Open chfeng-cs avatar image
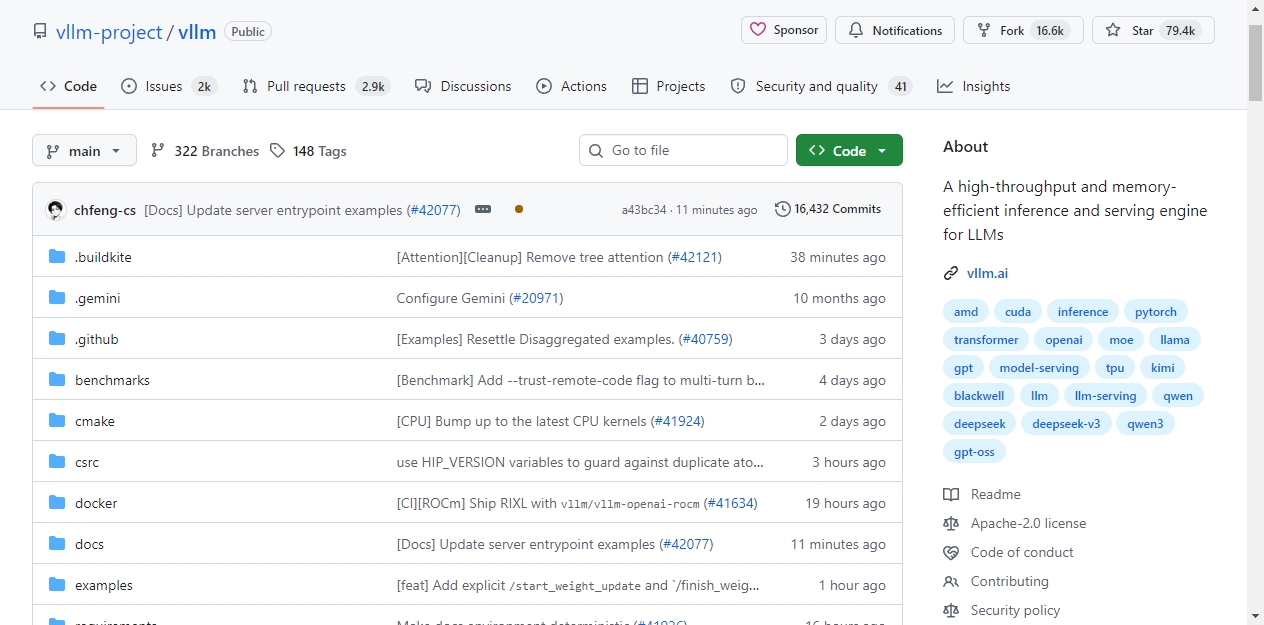Image resolution: width=1264 pixels, height=625 pixels. pyautogui.click(x=56, y=210)
